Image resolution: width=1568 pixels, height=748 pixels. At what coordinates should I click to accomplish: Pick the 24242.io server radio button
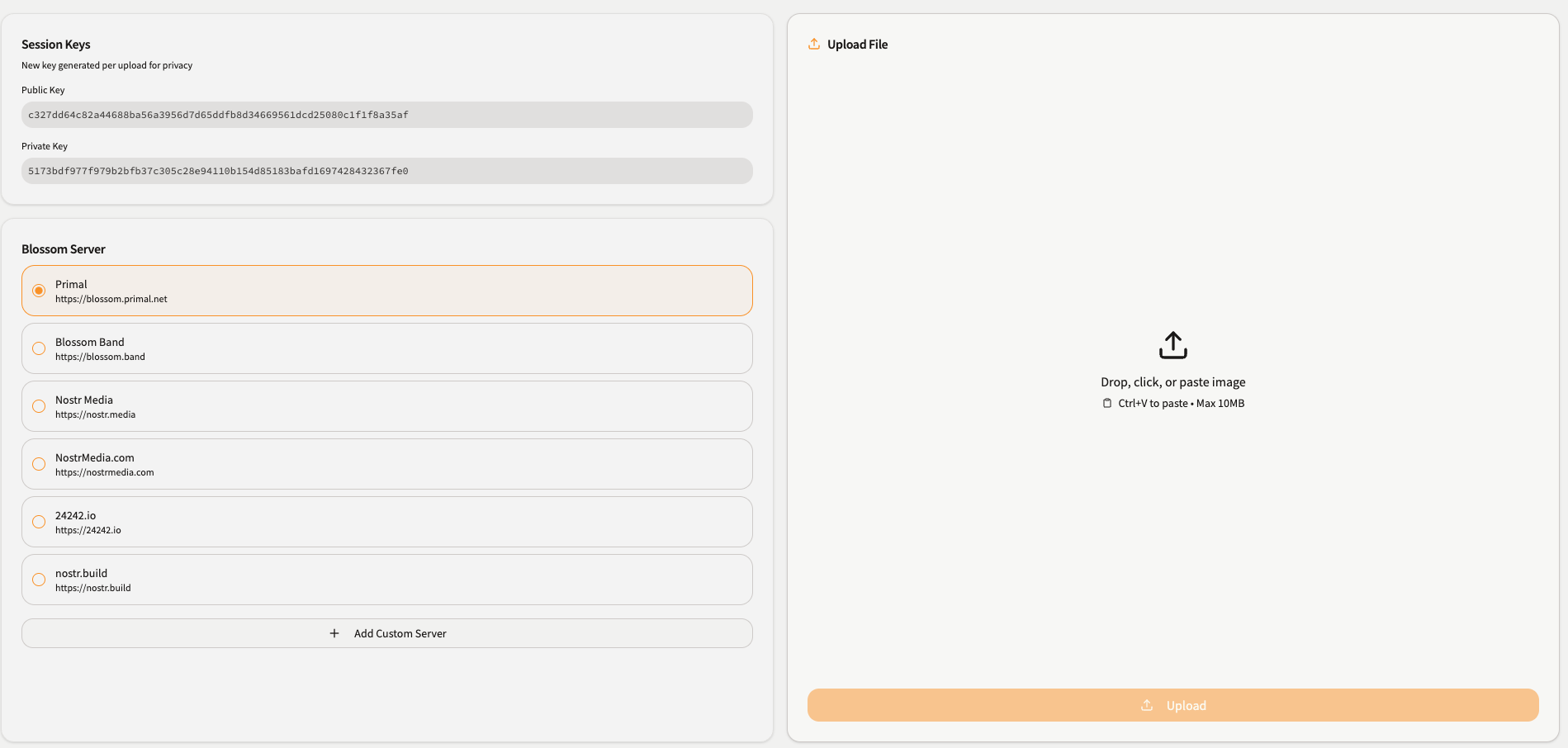coord(39,522)
